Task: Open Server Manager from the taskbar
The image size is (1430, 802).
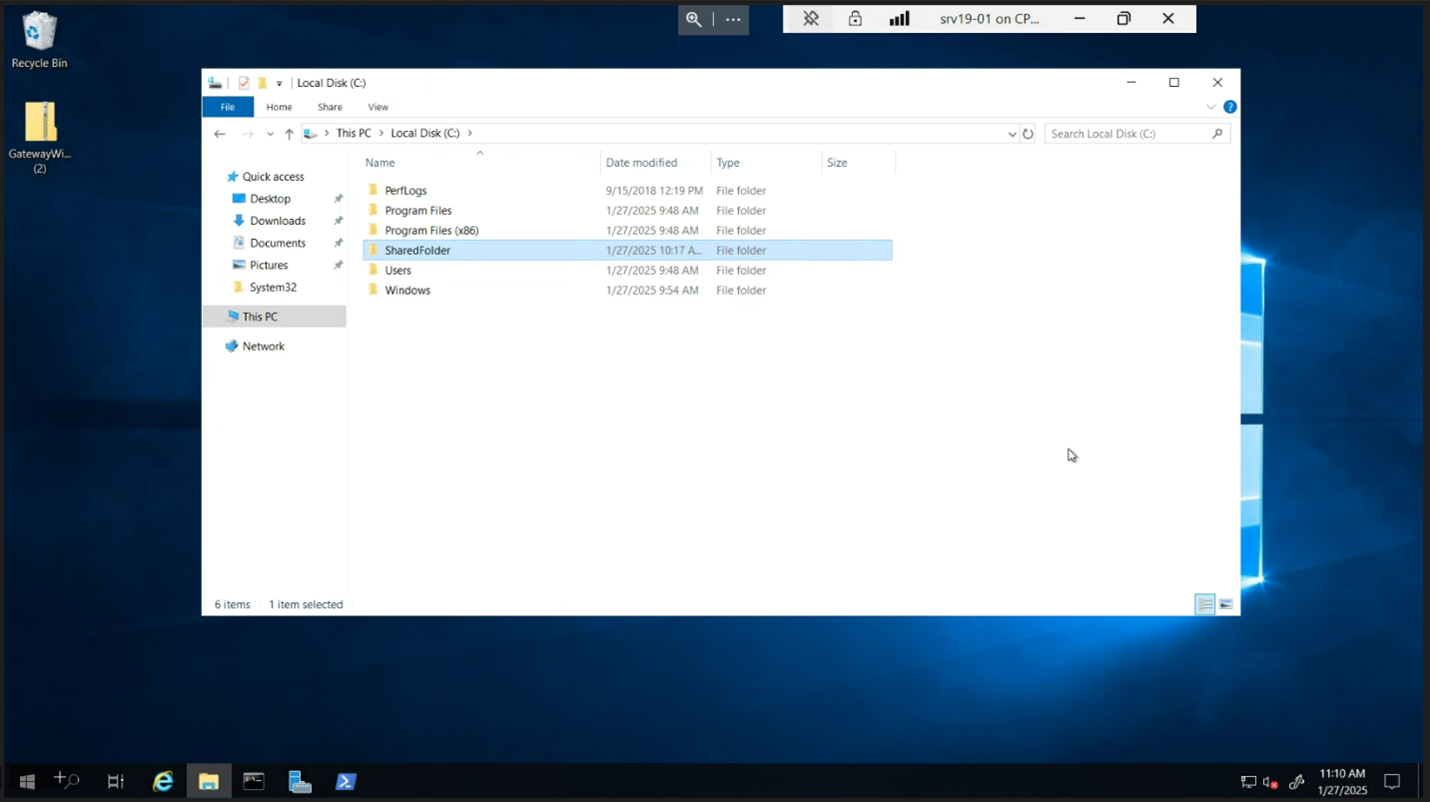Action: [x=300, y=780]
